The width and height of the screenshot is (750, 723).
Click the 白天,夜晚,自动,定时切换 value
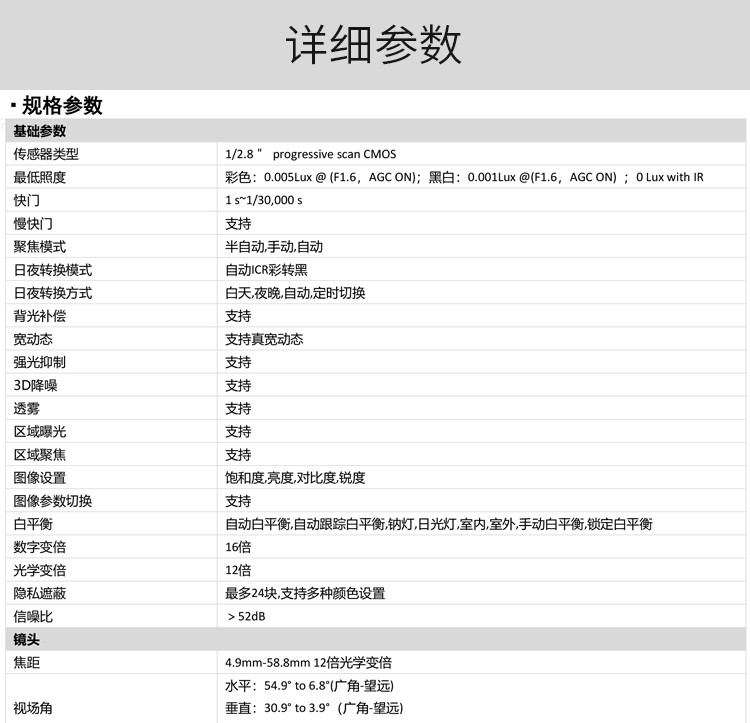pyautogui.click(x=295, y=293)
